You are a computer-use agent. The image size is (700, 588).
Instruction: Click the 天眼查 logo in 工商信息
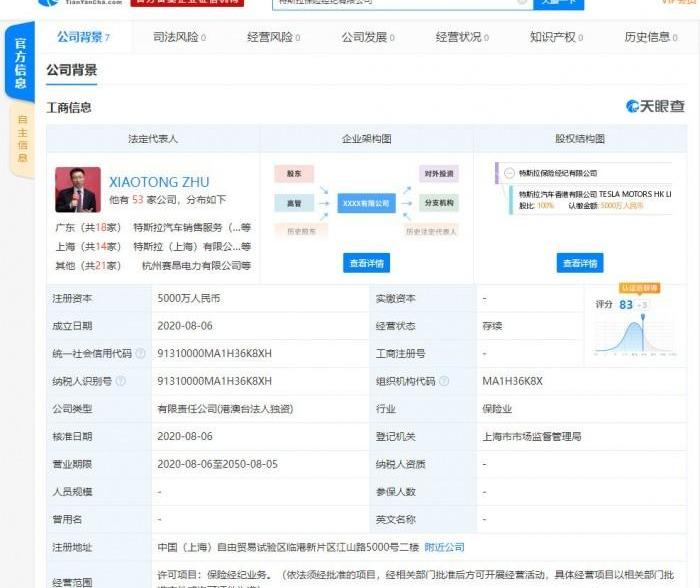point(655,106)
